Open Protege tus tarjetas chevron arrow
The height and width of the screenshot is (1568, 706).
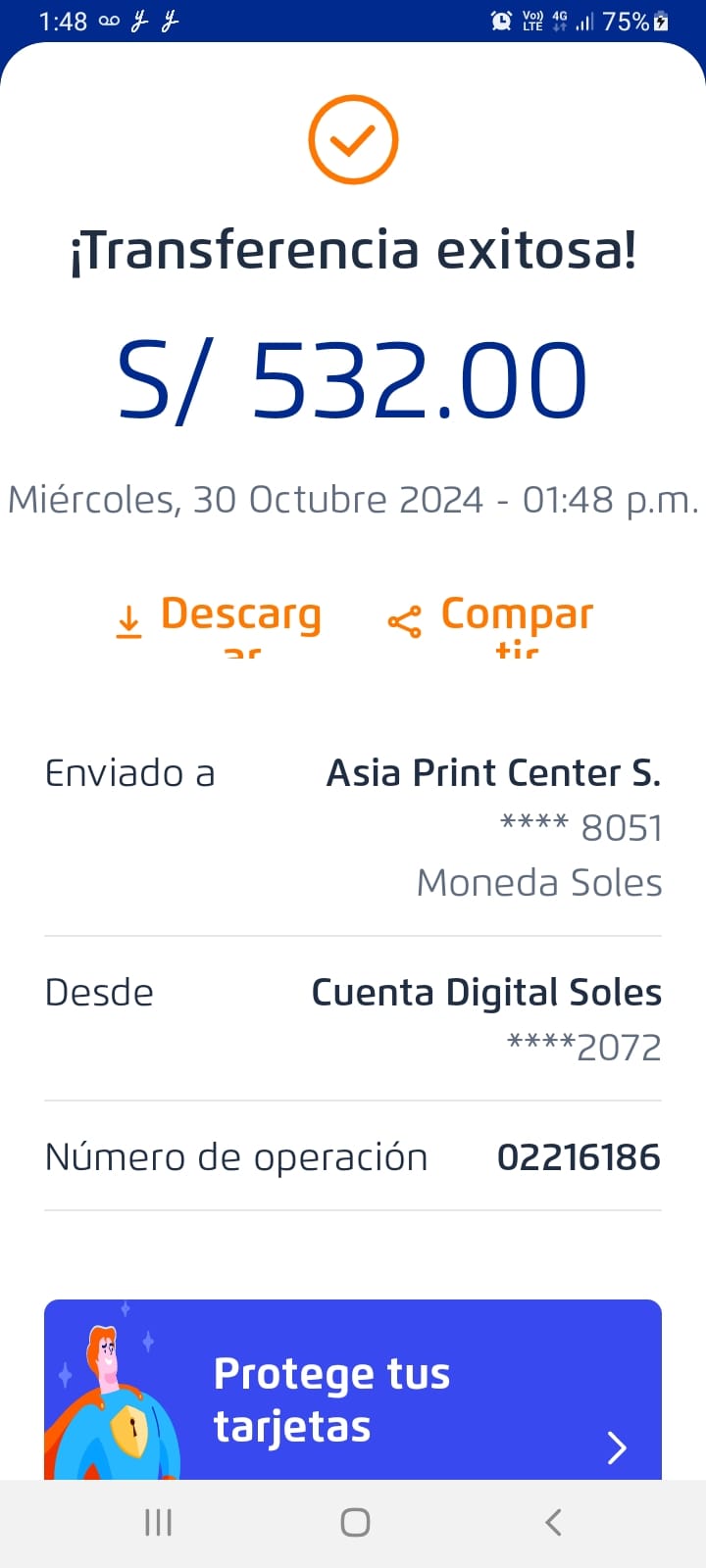pos(617,1446)
